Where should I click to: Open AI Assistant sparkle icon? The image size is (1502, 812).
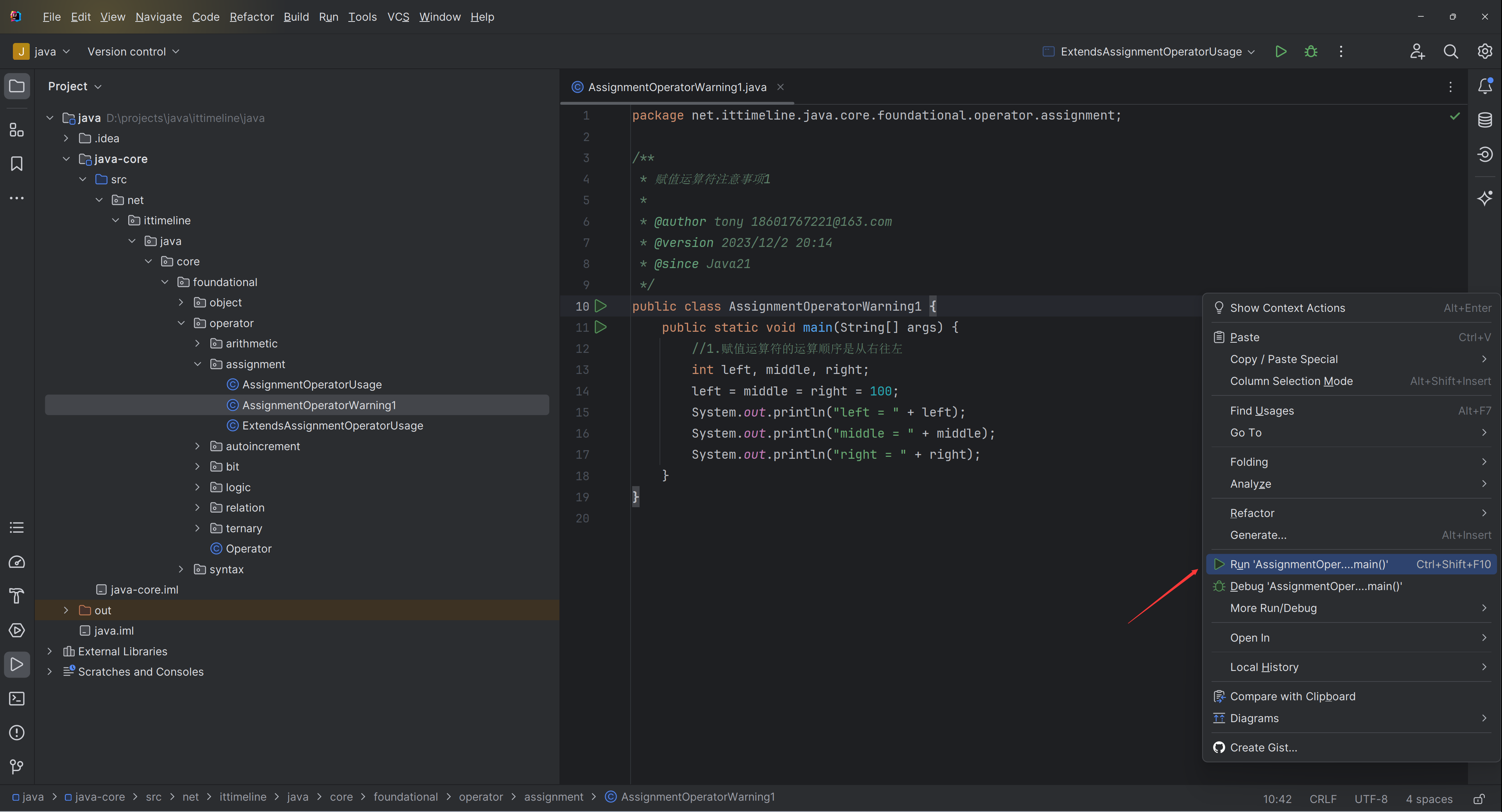coord(1484,198)
